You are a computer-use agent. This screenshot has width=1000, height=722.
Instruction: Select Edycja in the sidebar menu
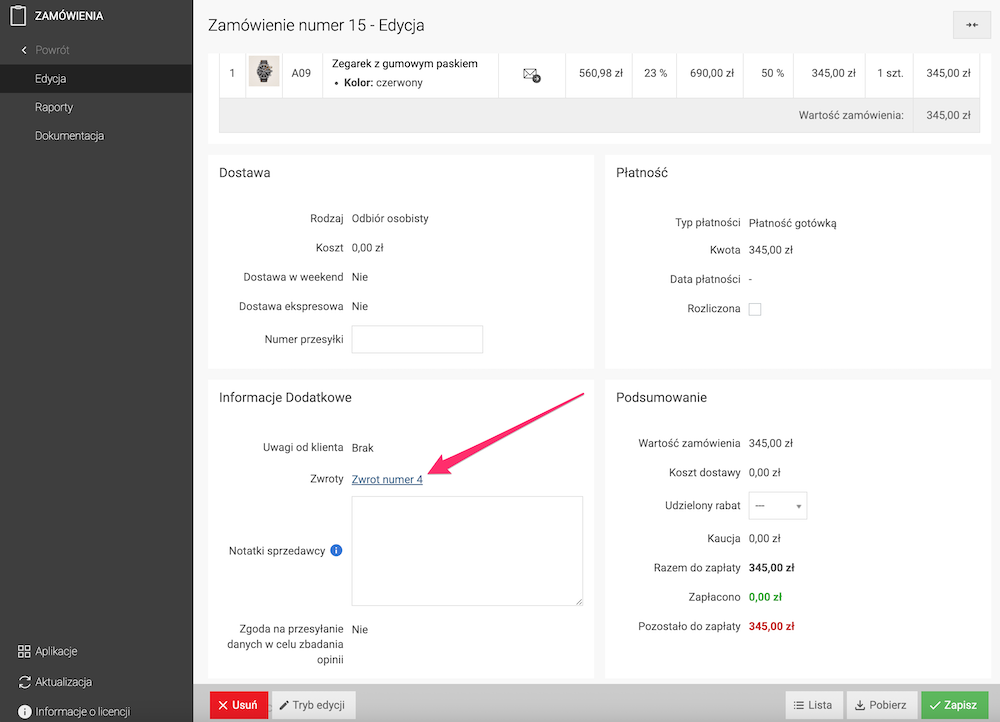click(51, 78)
